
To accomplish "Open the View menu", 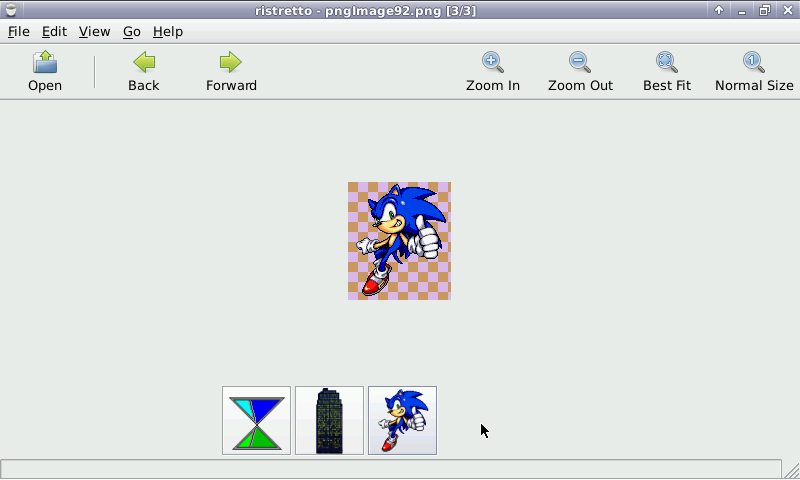I will click(94, 32).
